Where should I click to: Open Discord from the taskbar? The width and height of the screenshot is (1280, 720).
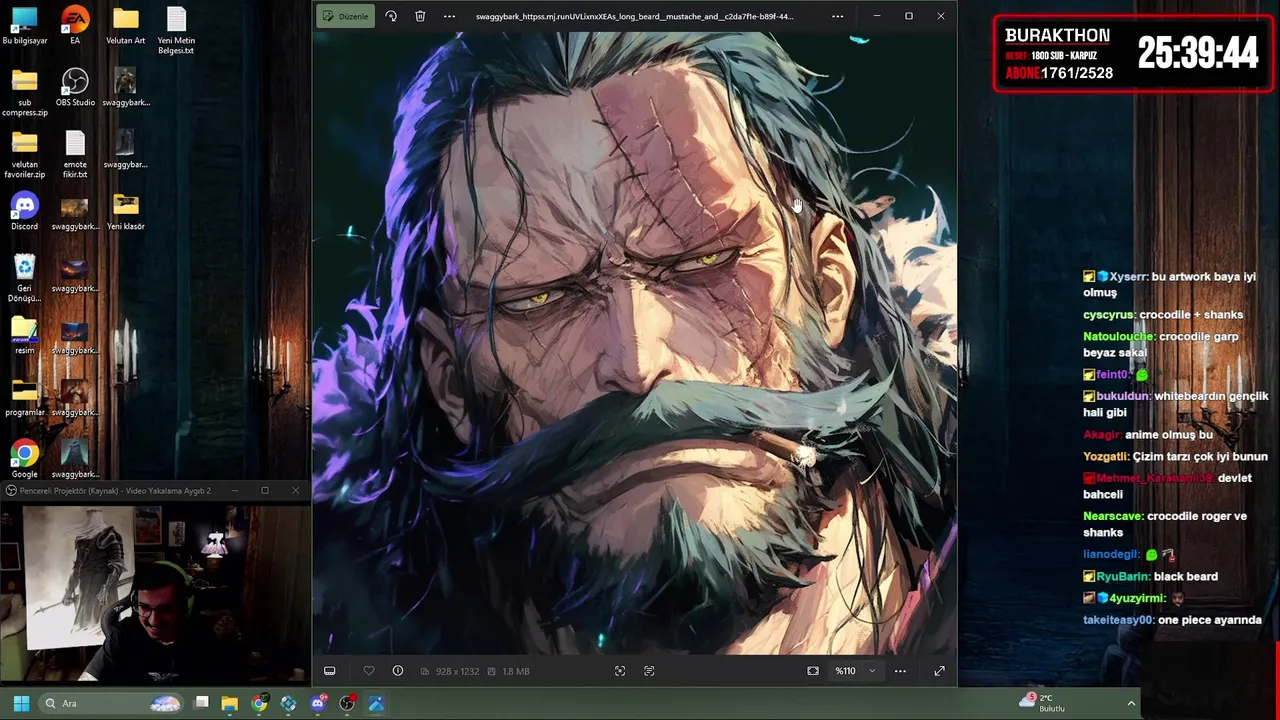[x=318, y=703]
